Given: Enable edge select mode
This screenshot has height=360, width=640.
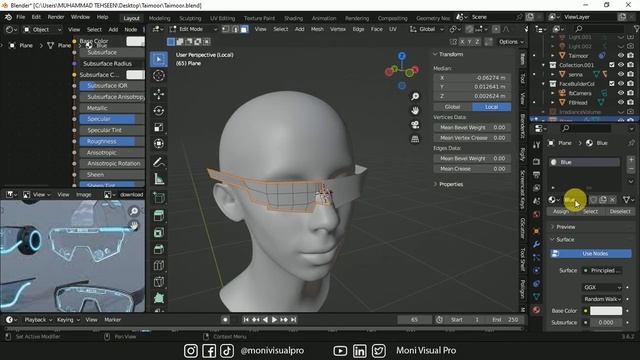Looking at the screenshot, I should [235, 29].
